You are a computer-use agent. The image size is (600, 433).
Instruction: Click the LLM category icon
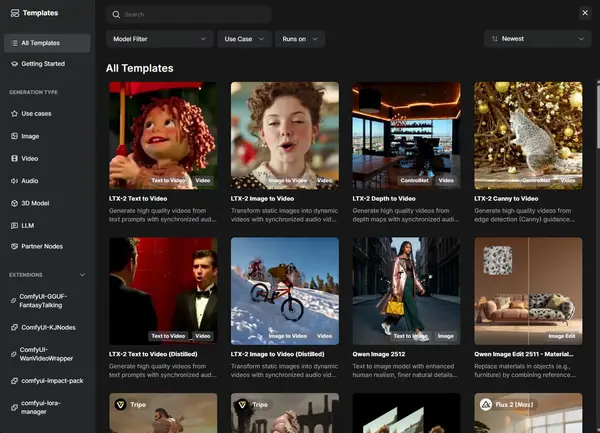(15, 226)
